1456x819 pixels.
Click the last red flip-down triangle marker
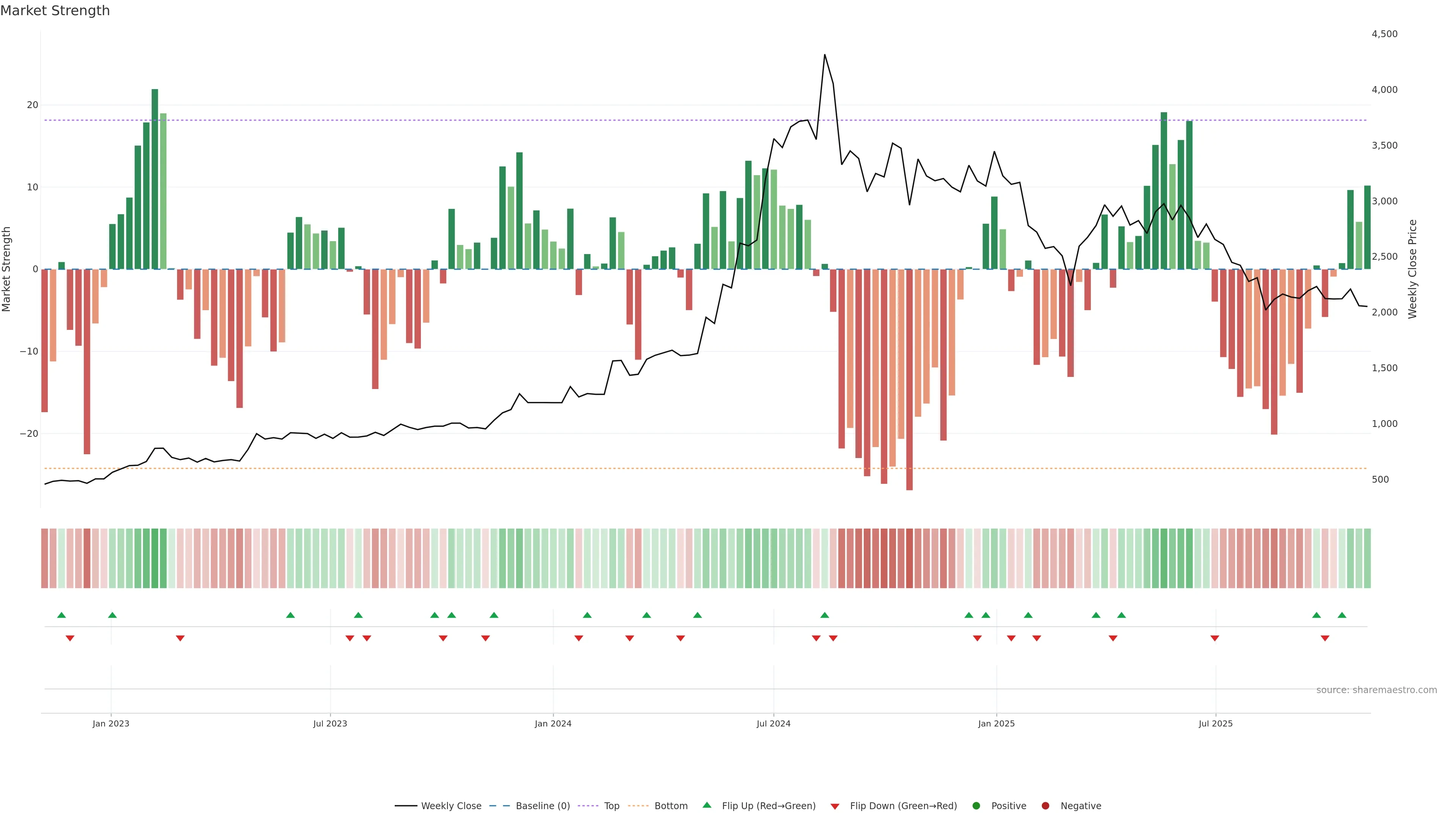(x=1325, y=638)
